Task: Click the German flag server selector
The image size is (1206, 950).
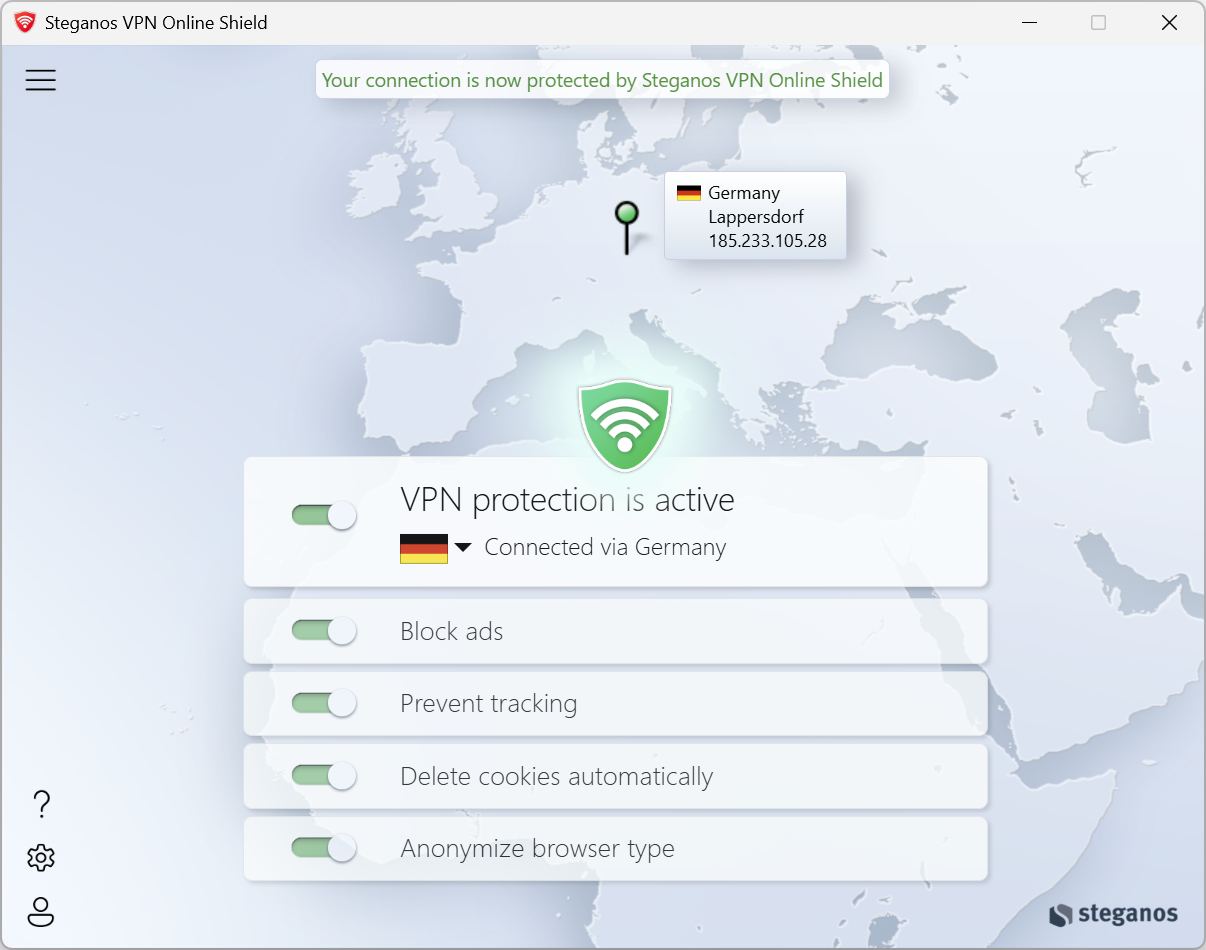Action: (x=424, y=548)
